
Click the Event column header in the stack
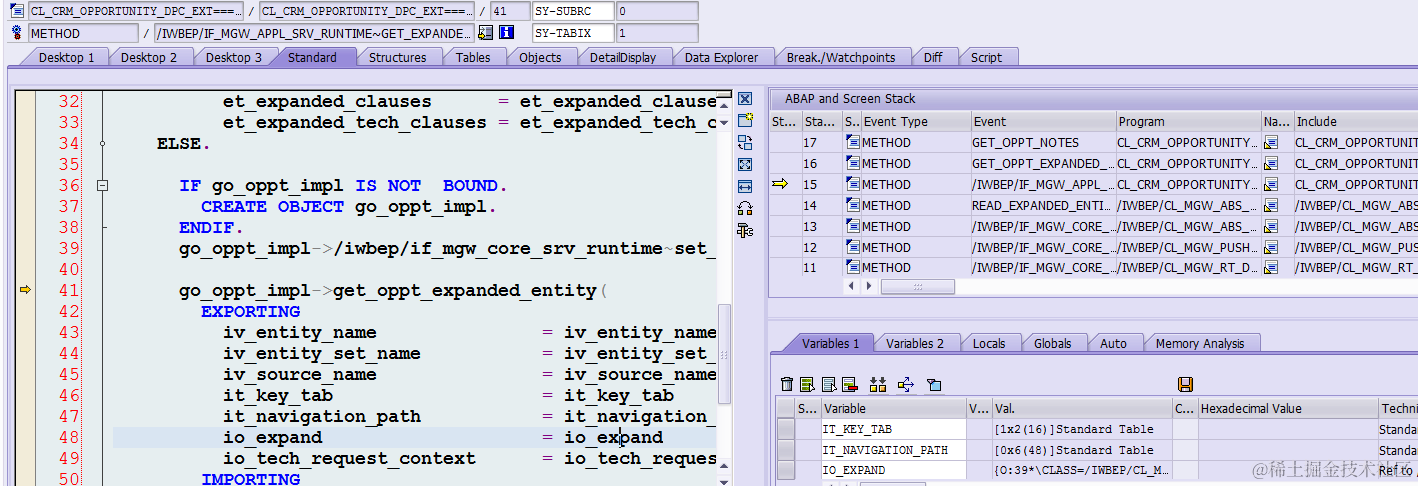pyautogui.click(x=1042, y=121)
